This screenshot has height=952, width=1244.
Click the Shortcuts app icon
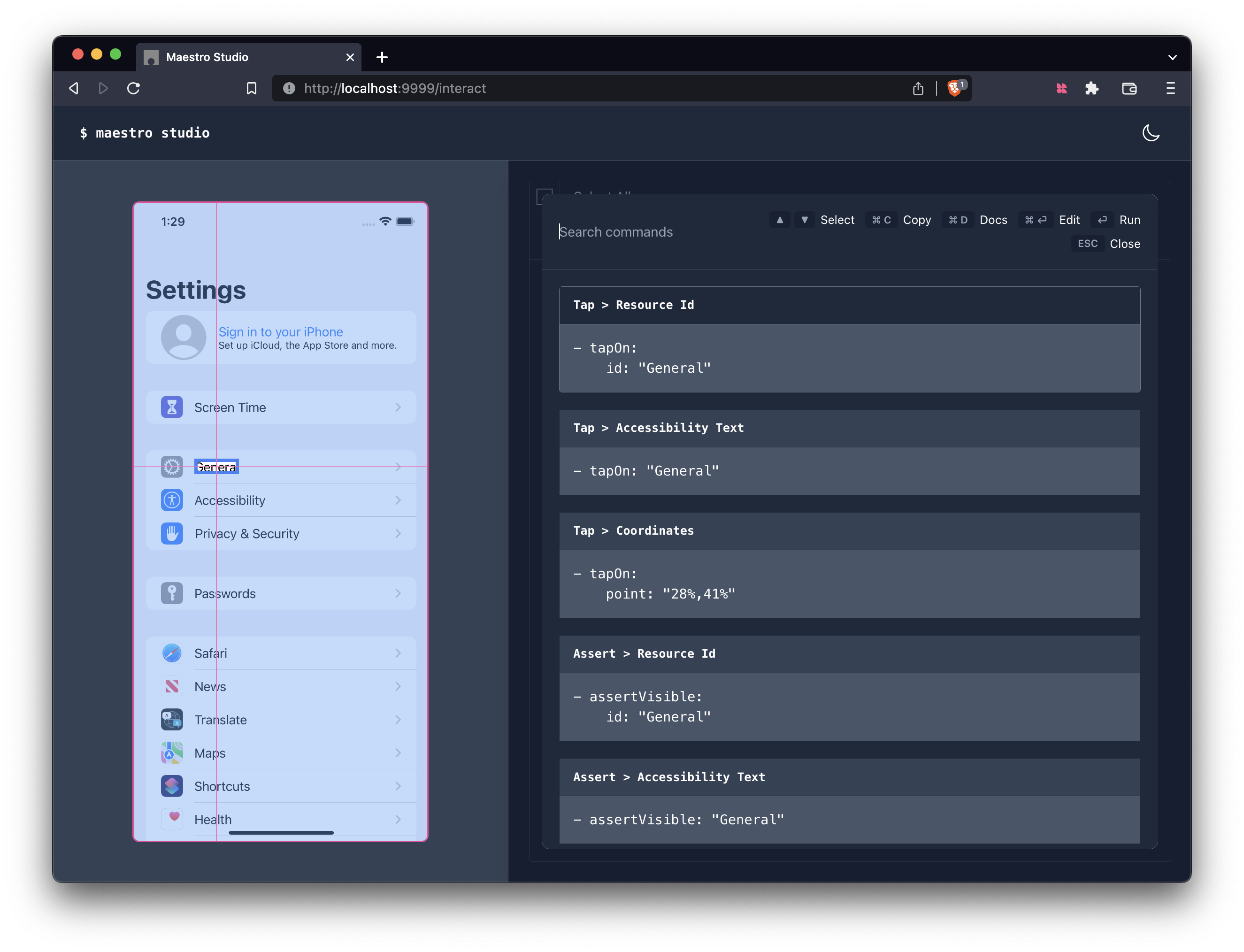[172, 786]
